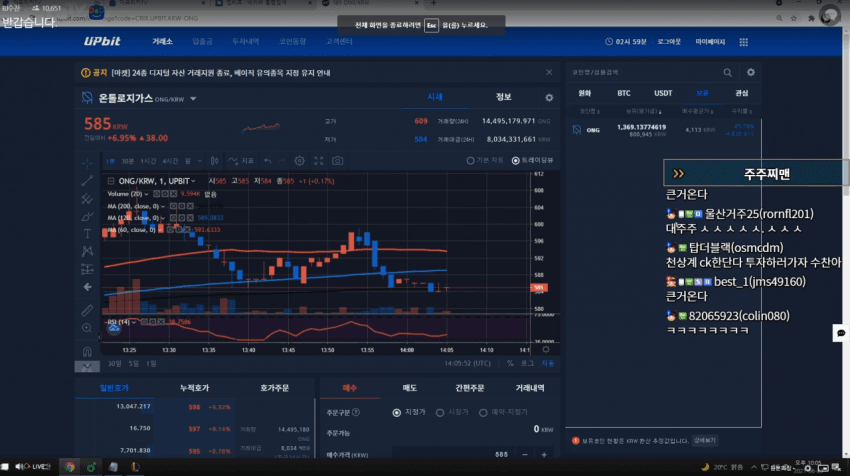
Task: Open the 입출금 menu
Action: pos(202,42)
